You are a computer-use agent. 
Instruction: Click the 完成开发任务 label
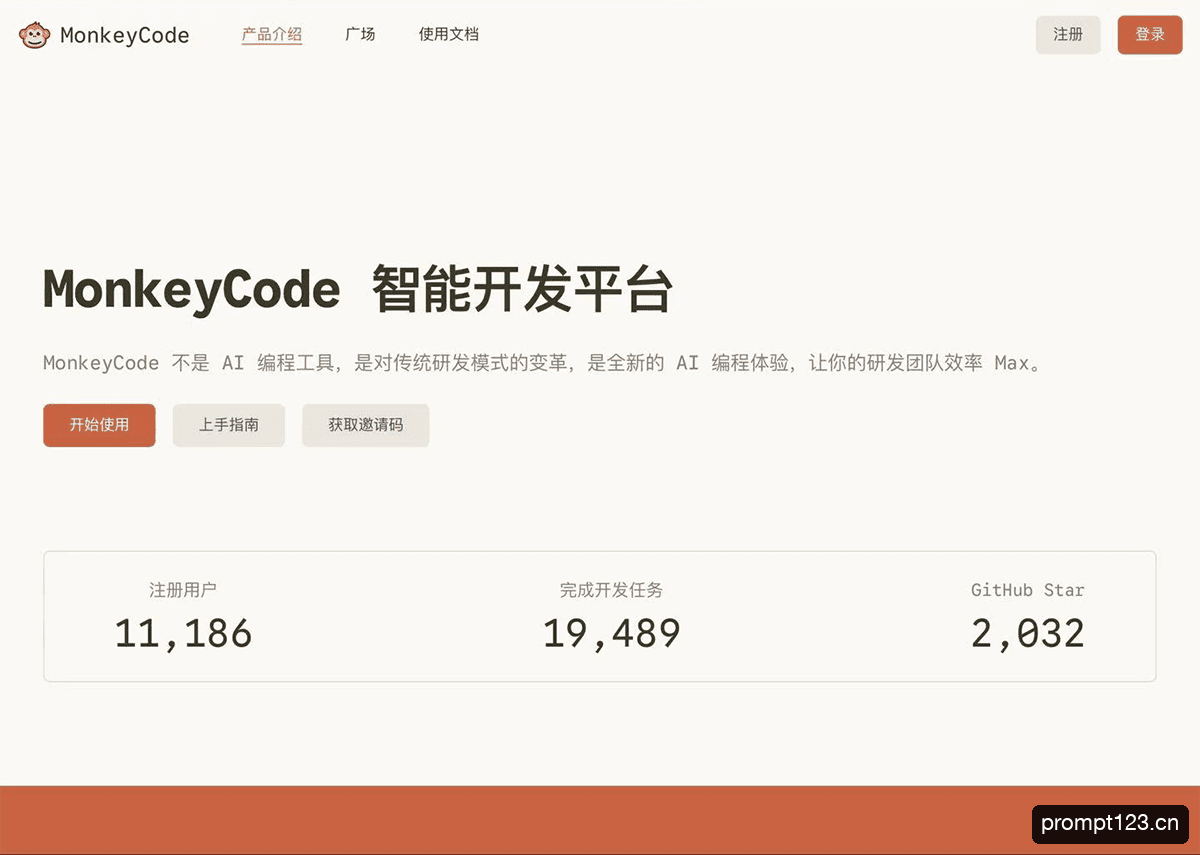click(611, 590)
